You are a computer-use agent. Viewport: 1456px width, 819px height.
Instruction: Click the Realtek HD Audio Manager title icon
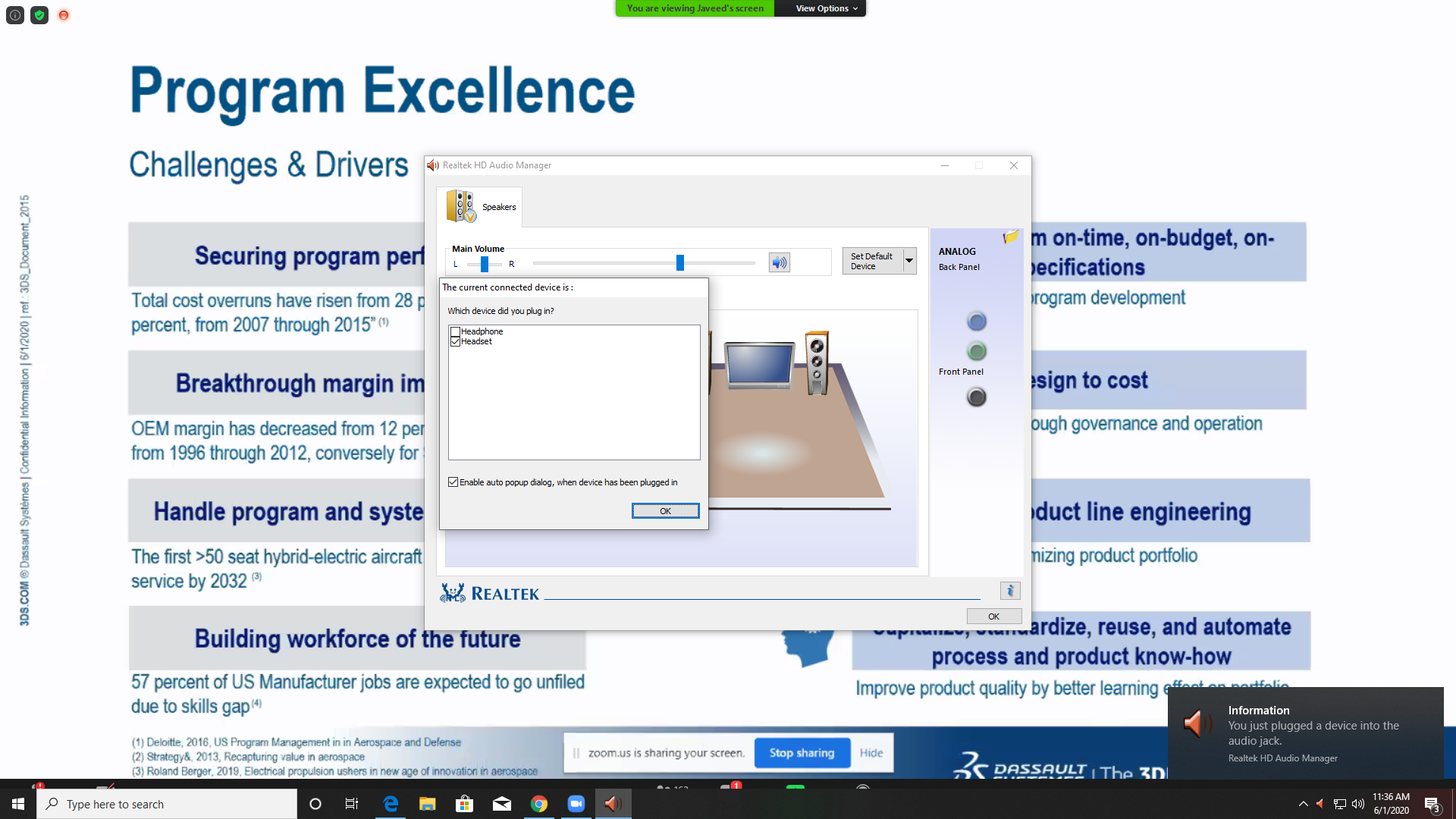(x=433, y=165)
